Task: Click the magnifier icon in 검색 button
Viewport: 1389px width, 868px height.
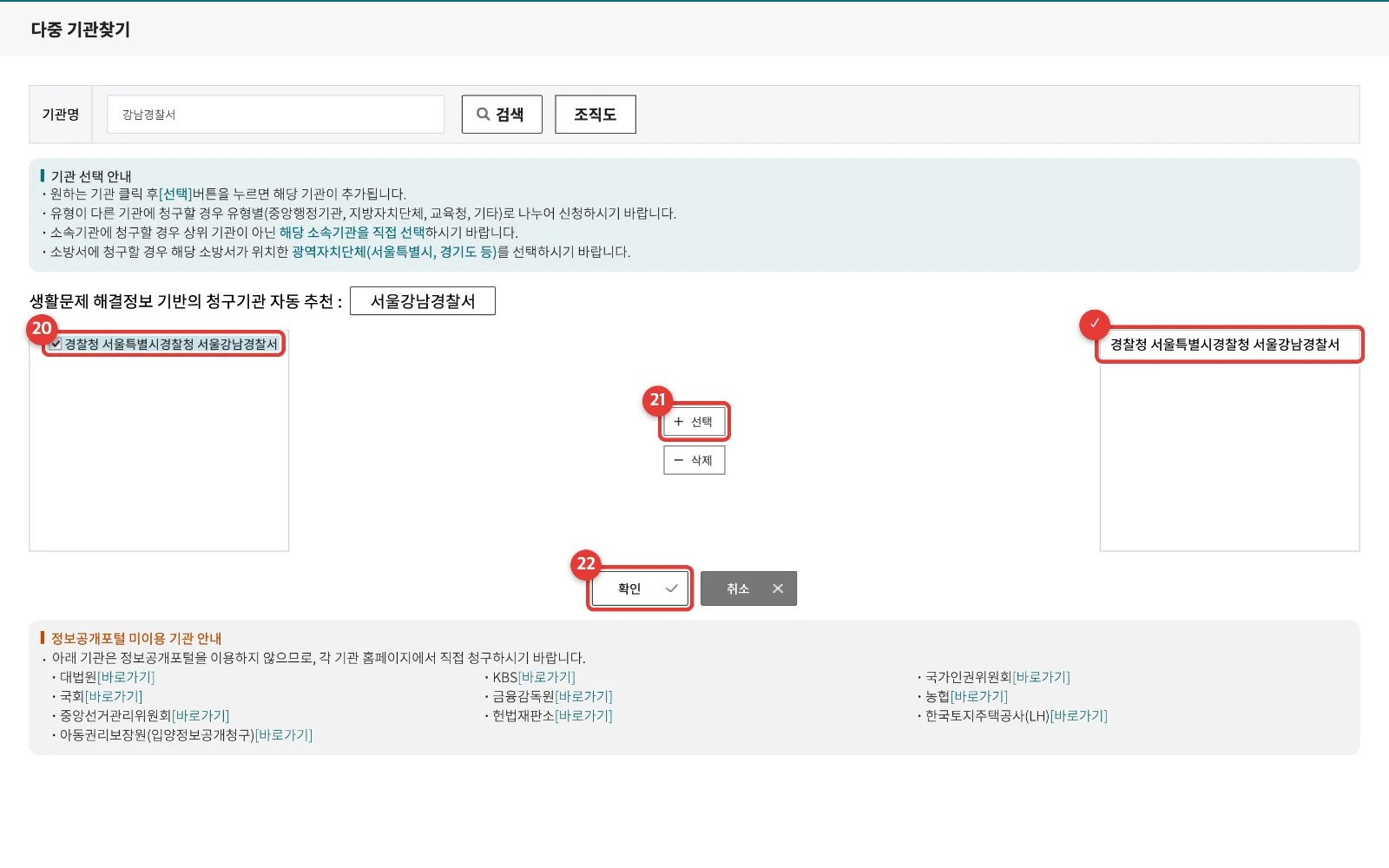Action: 484,115
